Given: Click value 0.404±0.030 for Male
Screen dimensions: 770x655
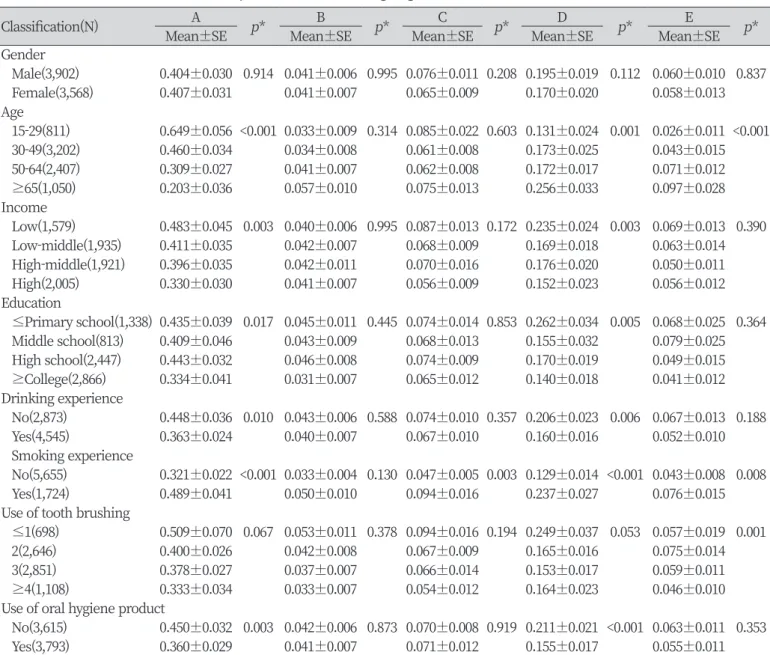Looking at the screenshot, I should click(x=195, y=74).
